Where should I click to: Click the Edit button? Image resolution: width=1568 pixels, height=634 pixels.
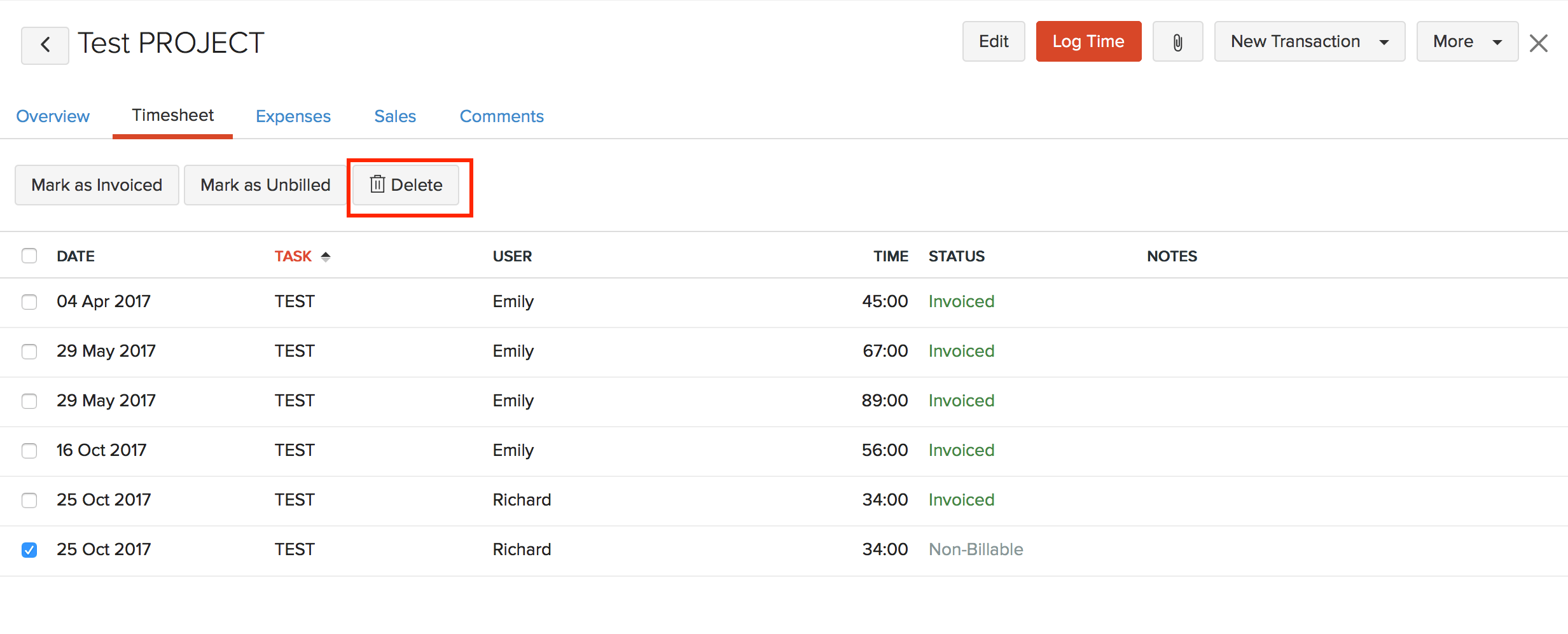coord(993,41)
